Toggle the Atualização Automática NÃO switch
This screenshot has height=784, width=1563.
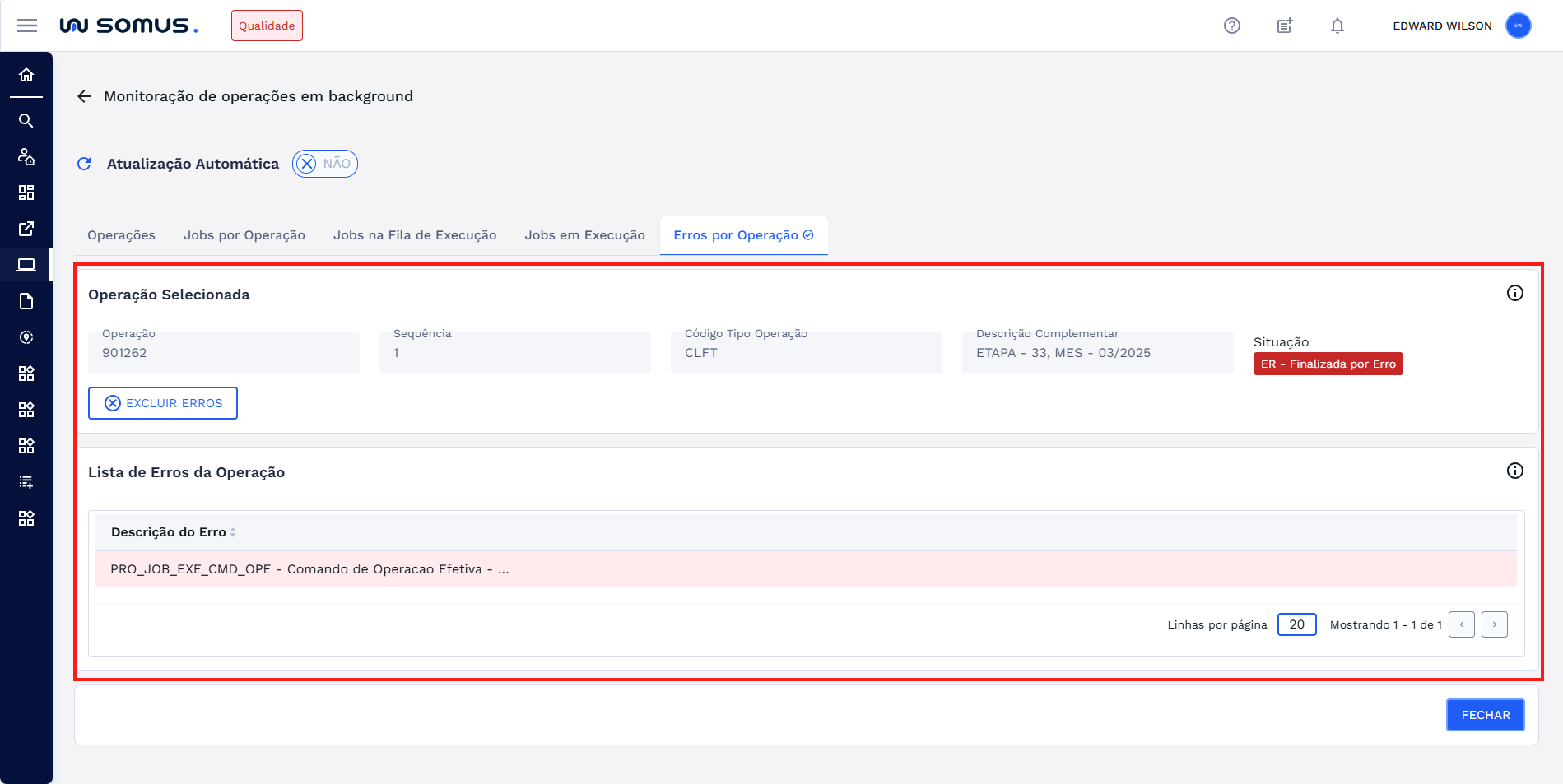coord(325,164)
